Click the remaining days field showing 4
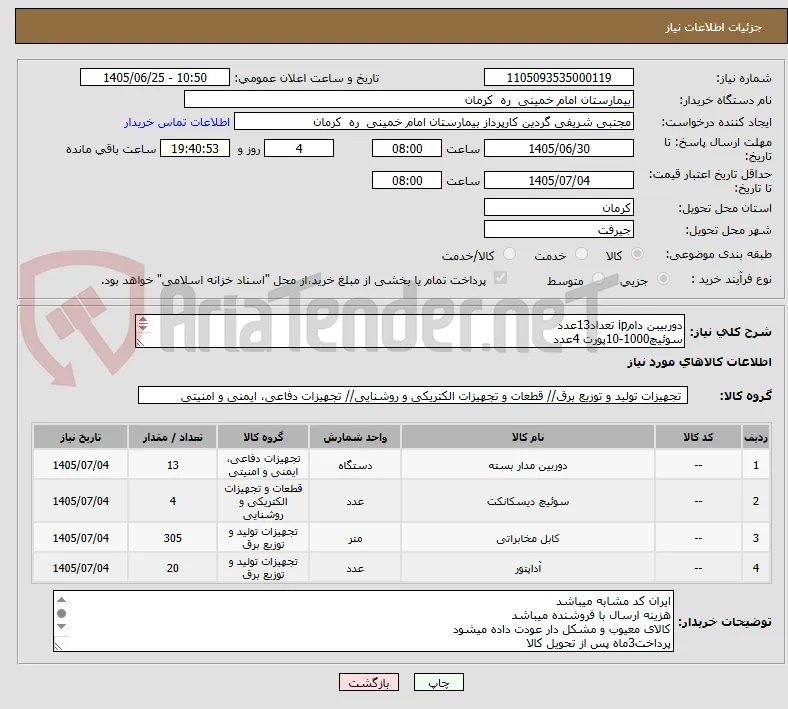 299,148
